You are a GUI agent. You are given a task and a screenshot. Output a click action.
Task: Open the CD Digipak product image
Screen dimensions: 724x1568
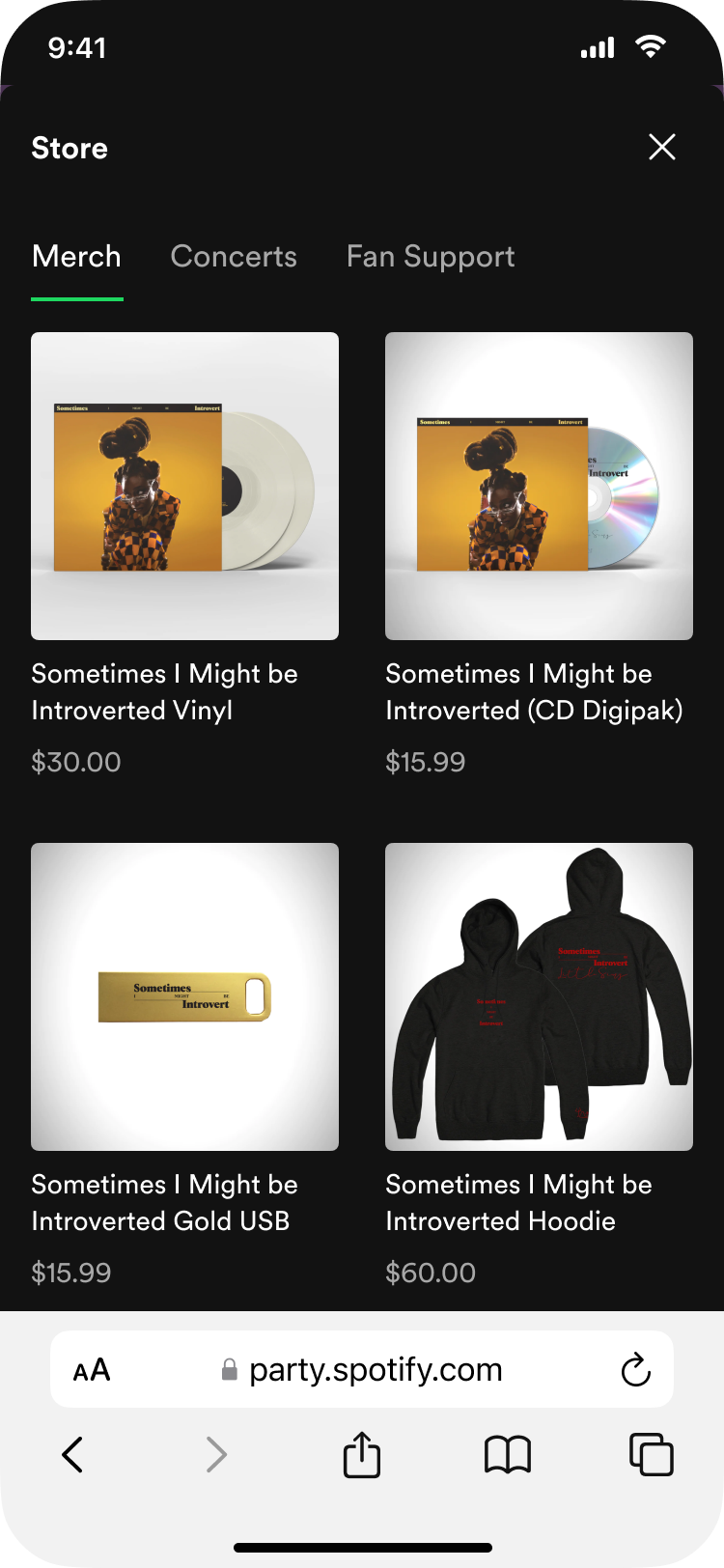pos(539,486)
